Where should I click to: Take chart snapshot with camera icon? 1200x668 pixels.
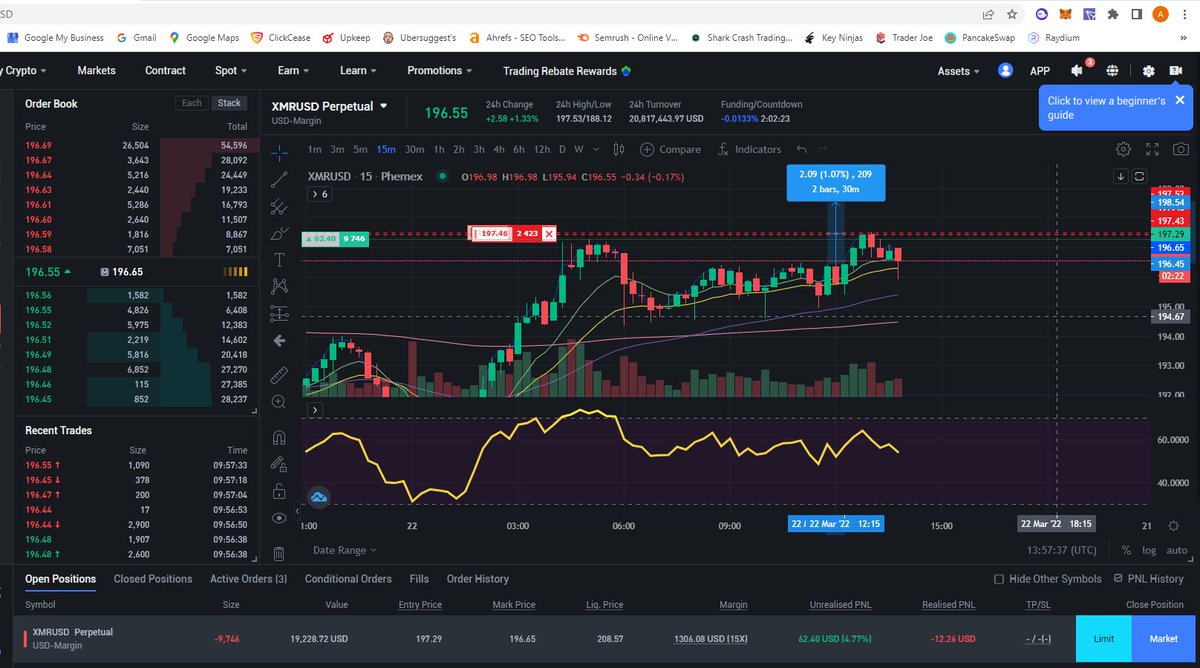click(x=1181, y=149)
